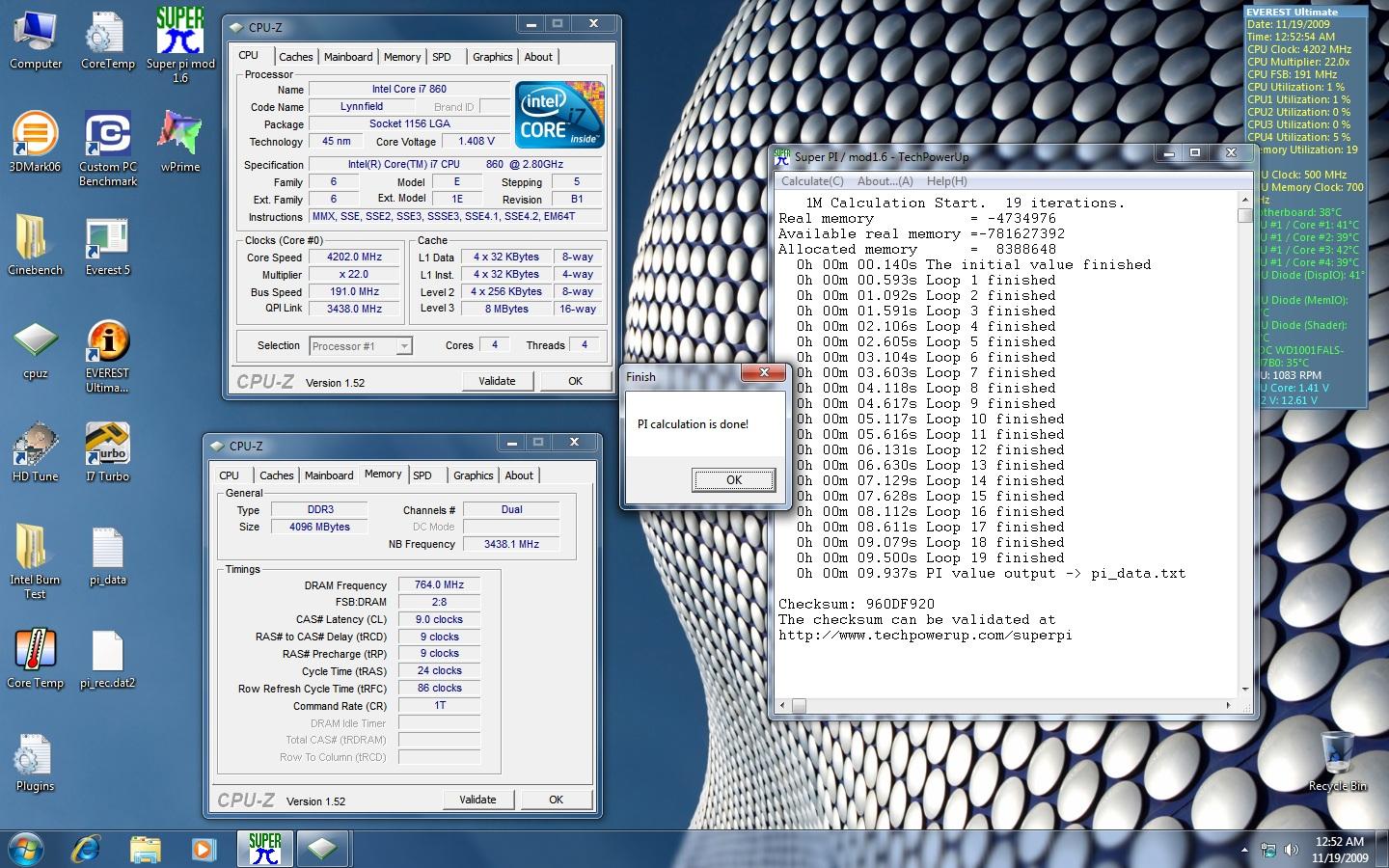
Task: Launch Super pi mod 1.6 desktop icon
Action: point(180,43)
